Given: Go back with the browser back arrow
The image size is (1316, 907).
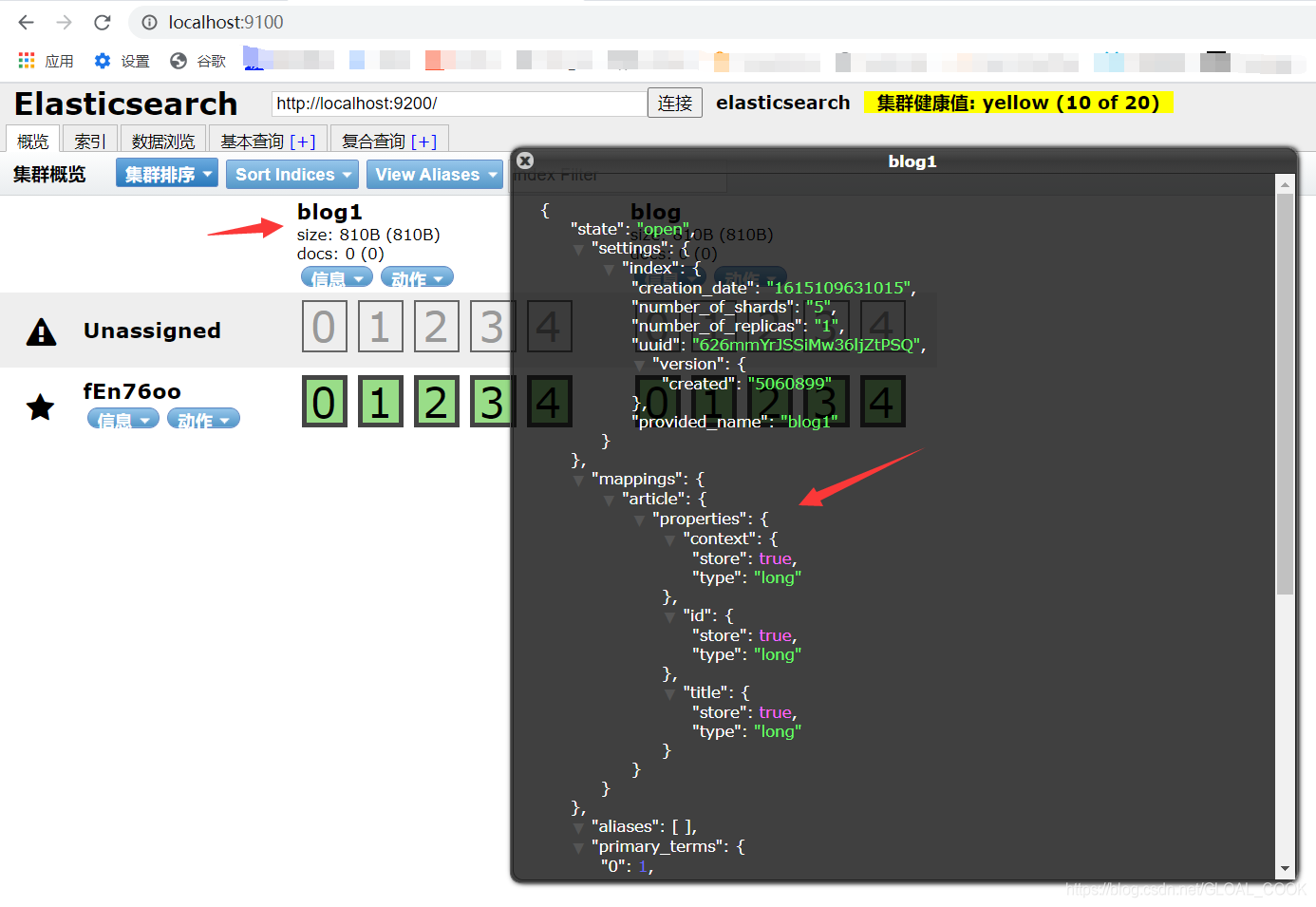Looking at the screenshot, I should point(26,22).
